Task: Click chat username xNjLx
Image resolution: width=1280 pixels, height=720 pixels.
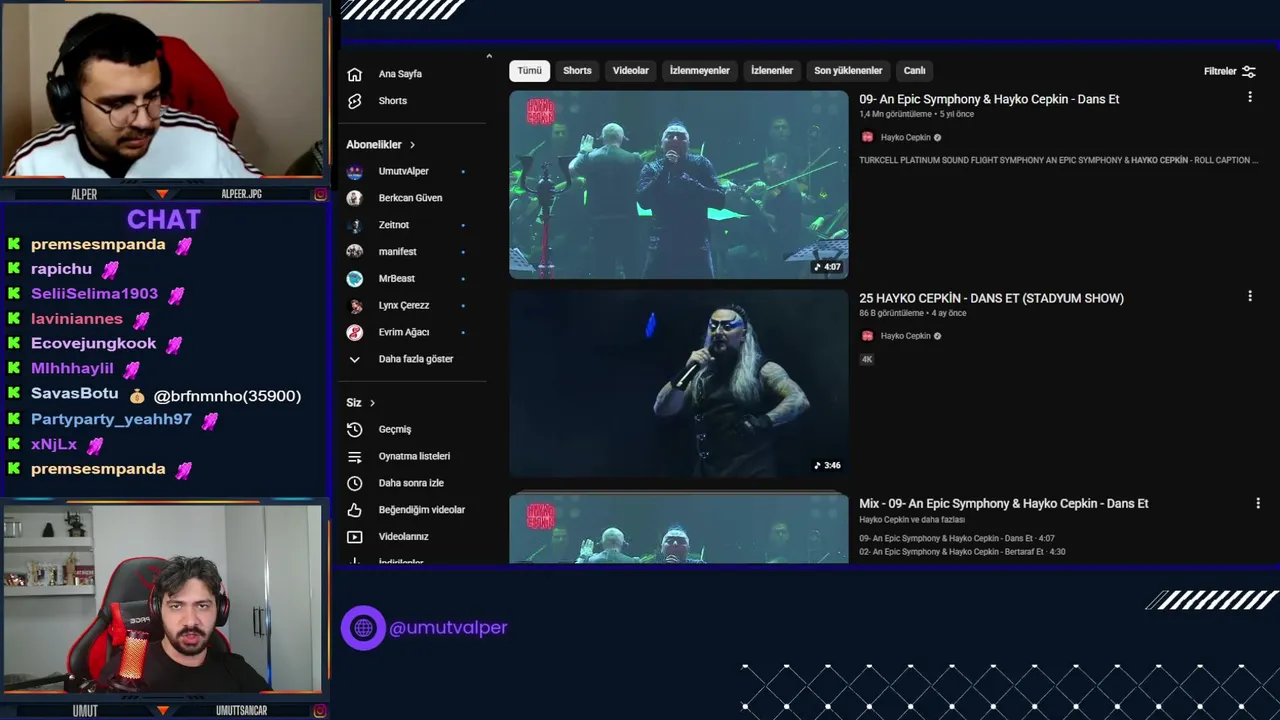Action: 54,444
